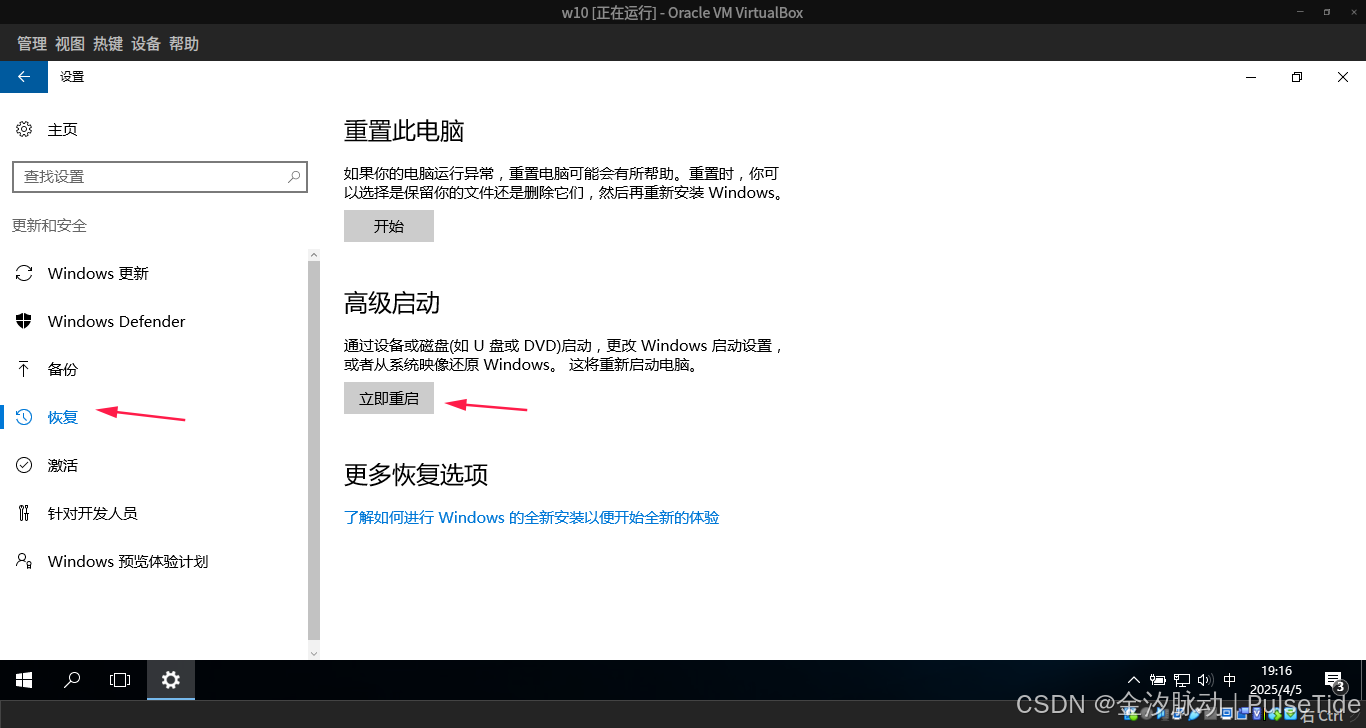Close the 设置 window
The image size is (1366, 728).
coord(1343,77)
